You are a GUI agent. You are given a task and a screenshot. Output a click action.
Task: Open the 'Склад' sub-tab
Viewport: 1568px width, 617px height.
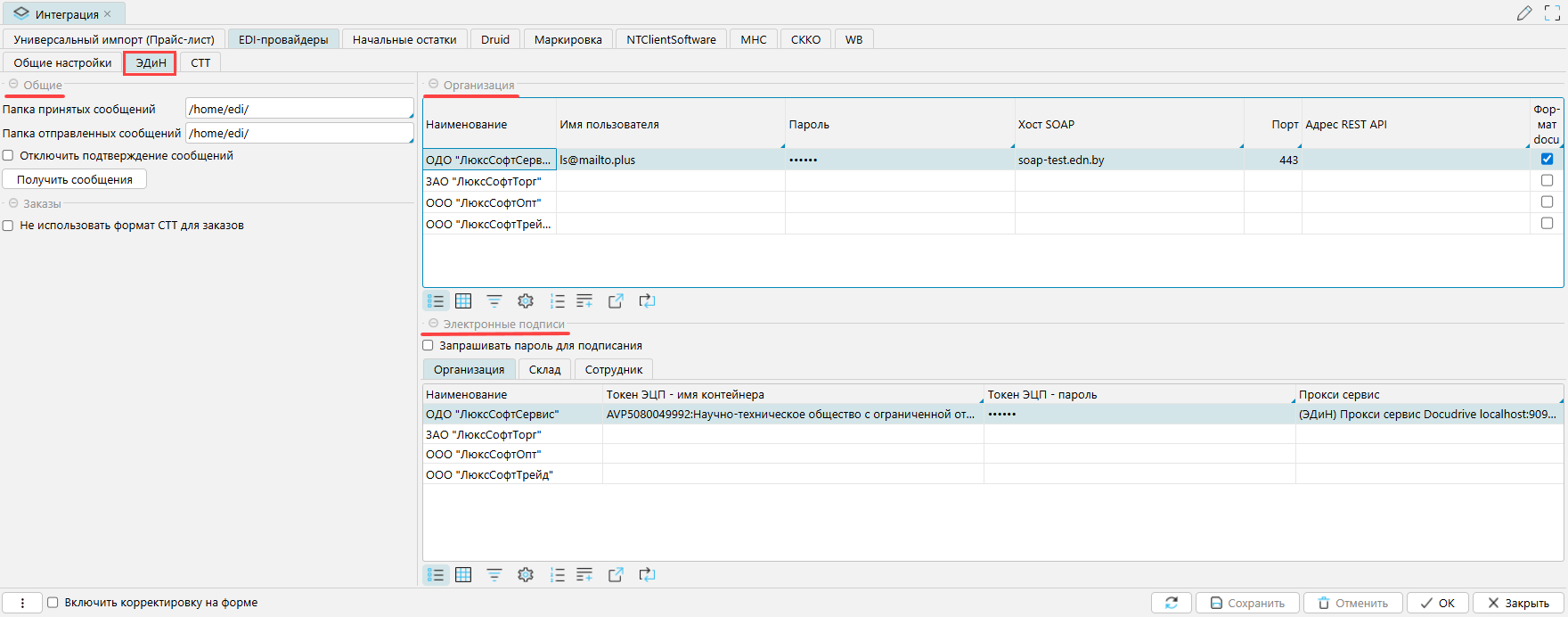[x=544, y=369]
